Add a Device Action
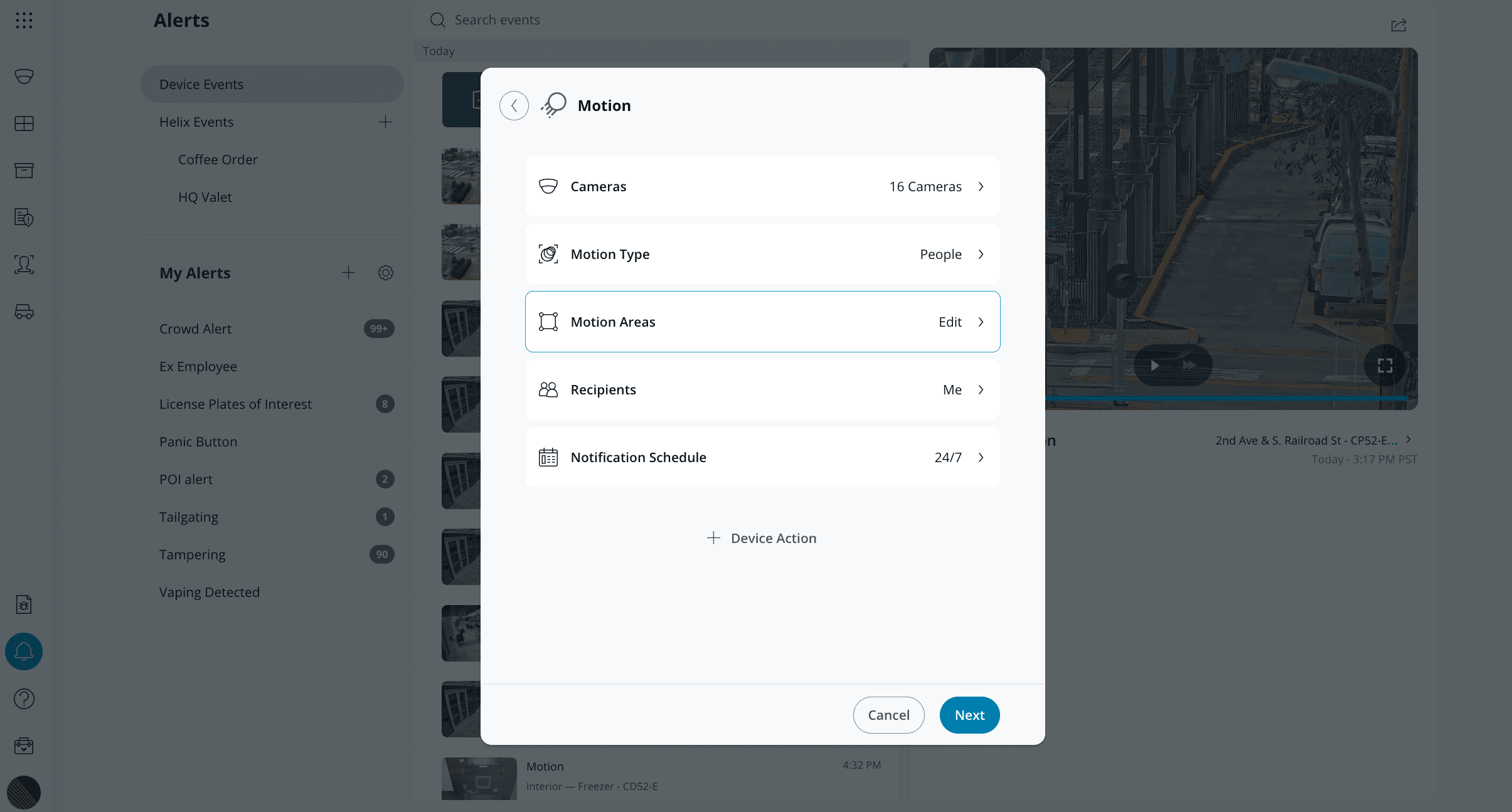The image size is (1512, 812). pos(761,537)
